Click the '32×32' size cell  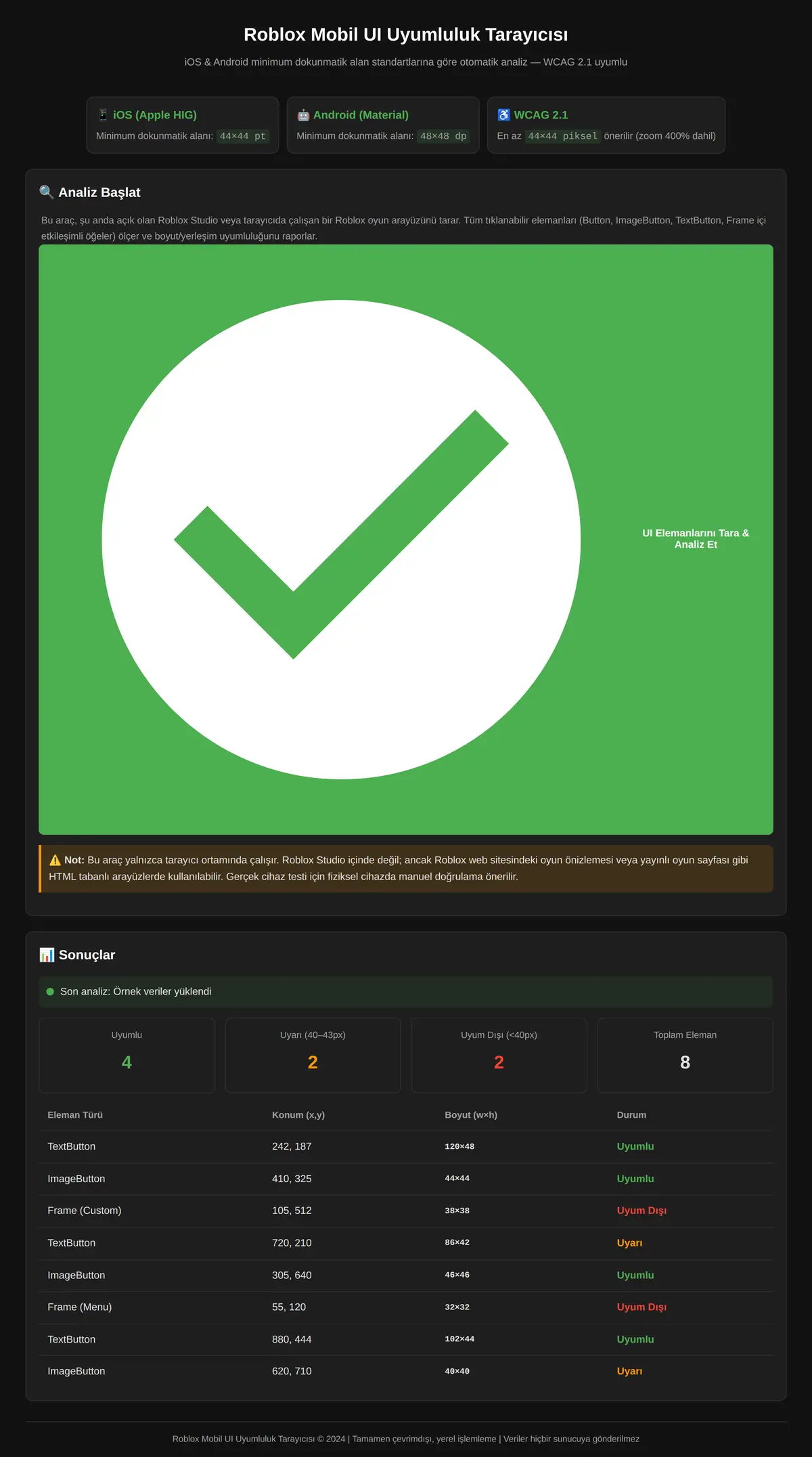(457, 1307)
